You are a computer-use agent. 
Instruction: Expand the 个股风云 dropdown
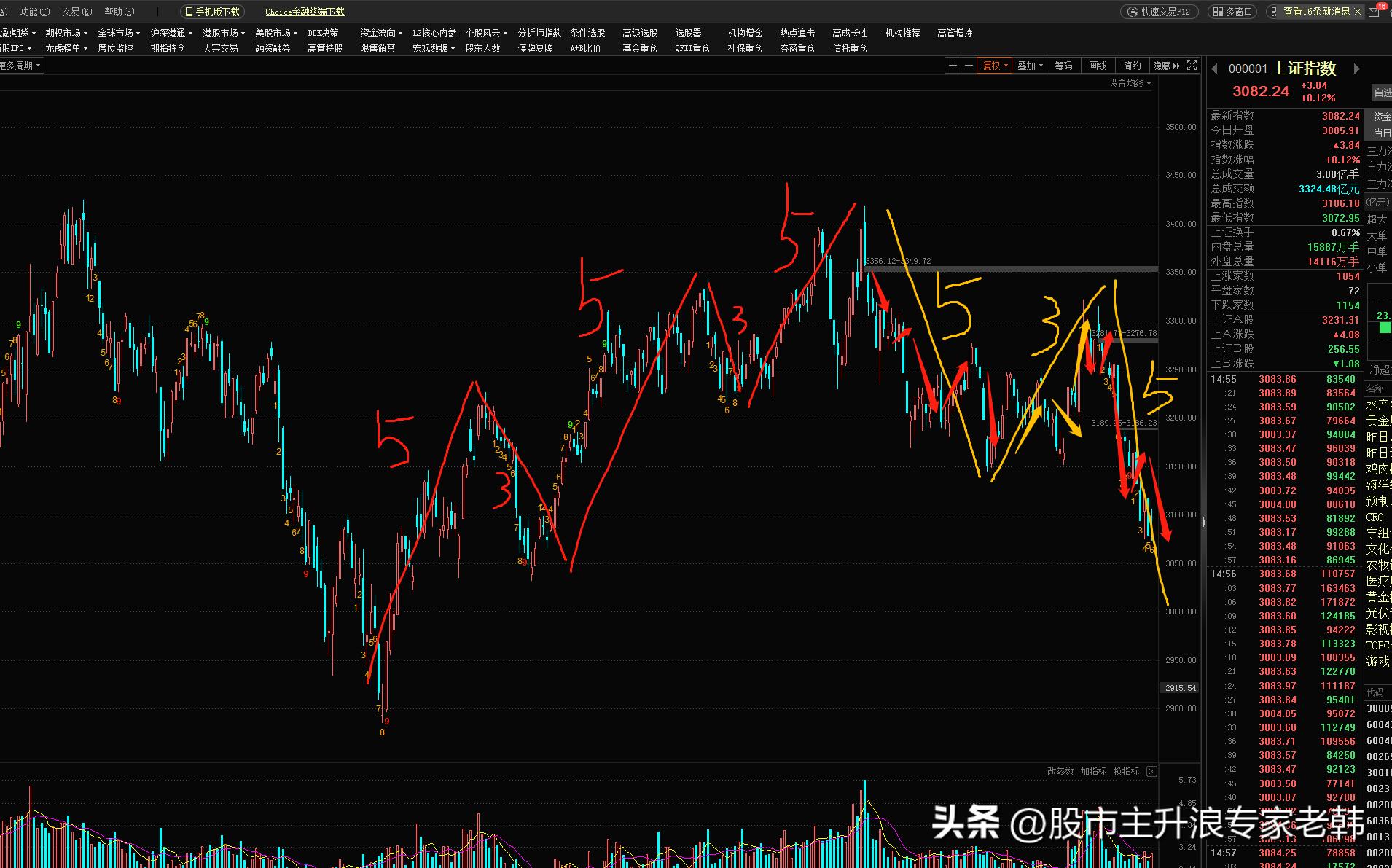(486, 33)
